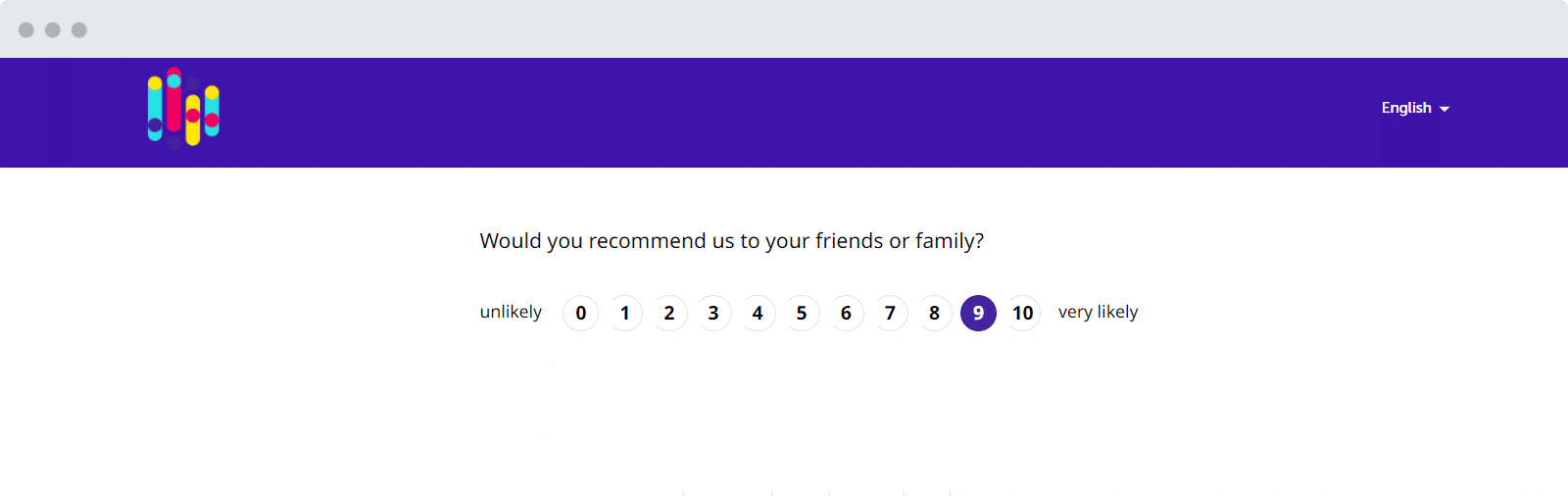The image size is (1568, 496).
Task: Click the dropdown arrow beside English
Action: click(x=1445, y=109)
